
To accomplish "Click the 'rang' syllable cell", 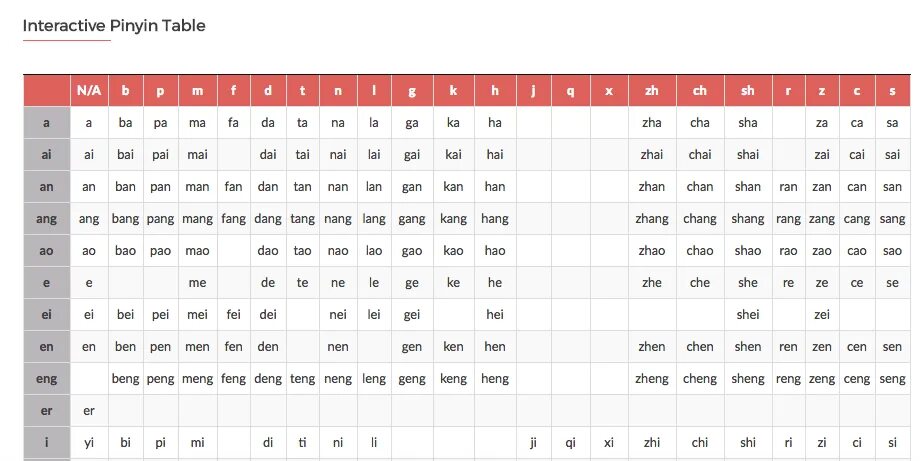I will (x=789, y=219).
